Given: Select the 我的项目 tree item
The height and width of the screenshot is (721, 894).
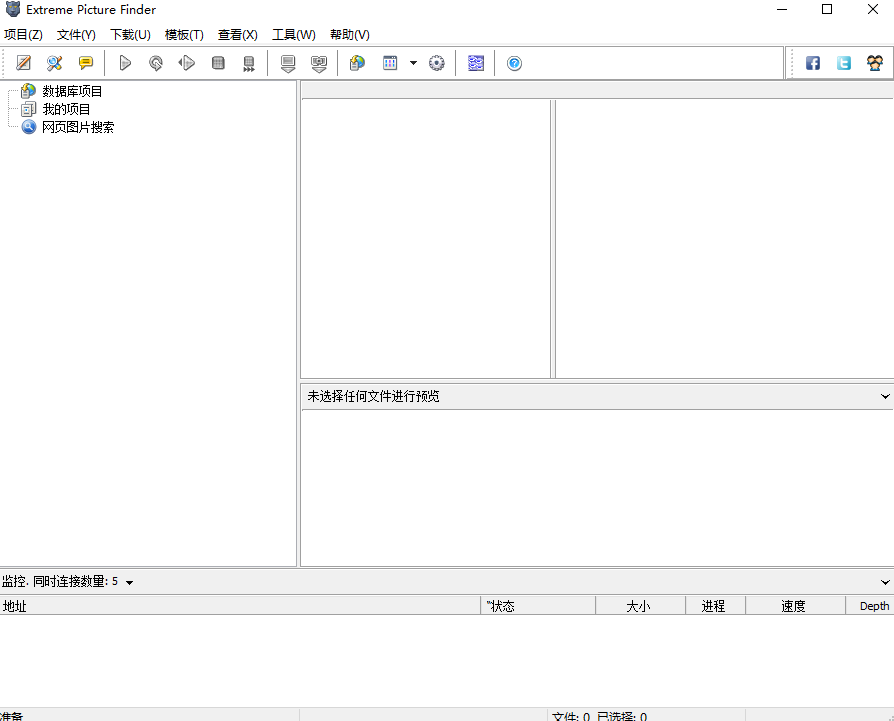Looking at the screenshot, I should tap(66, 109).
